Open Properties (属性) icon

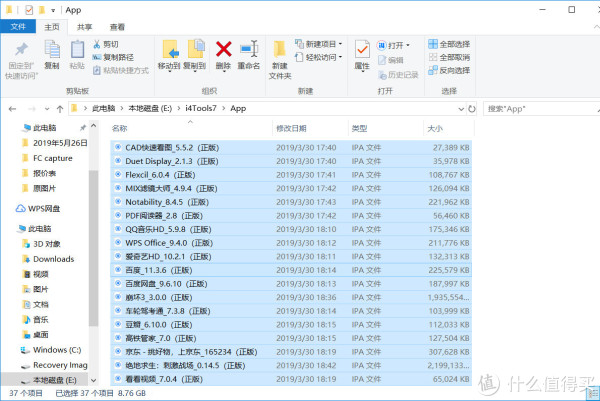[362, 50]
